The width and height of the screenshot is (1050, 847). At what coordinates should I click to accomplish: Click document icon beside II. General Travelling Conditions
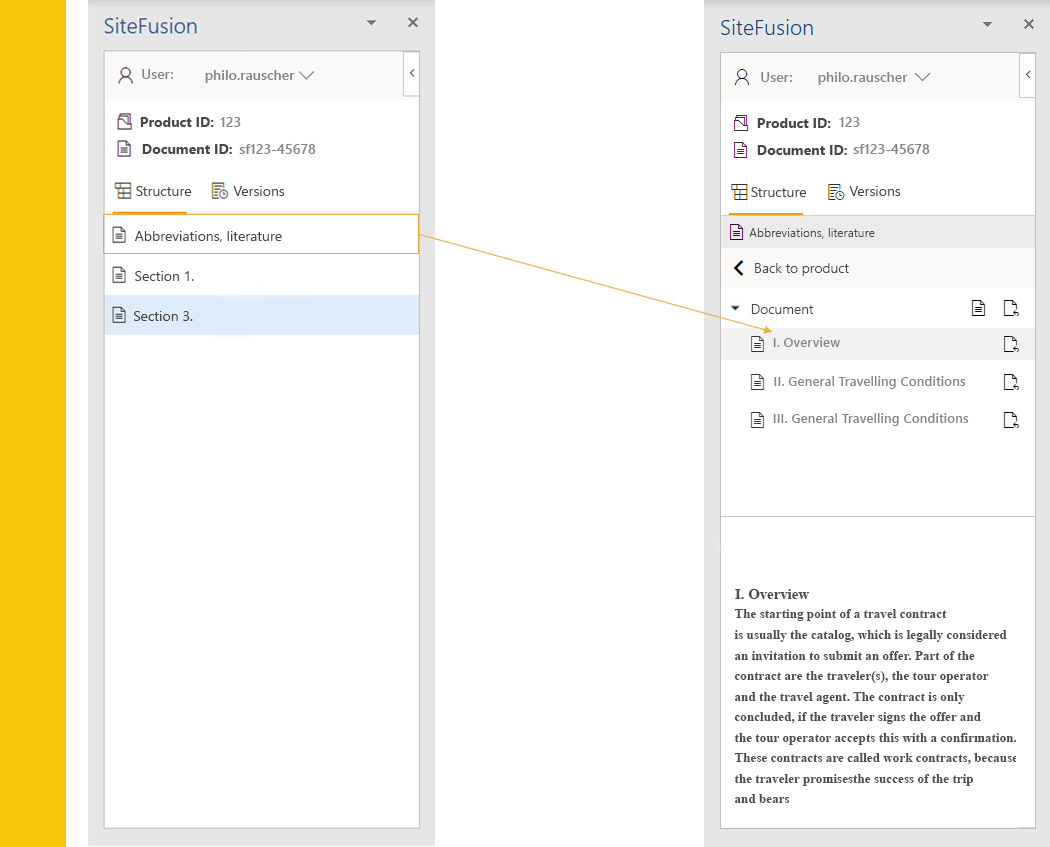757,382
